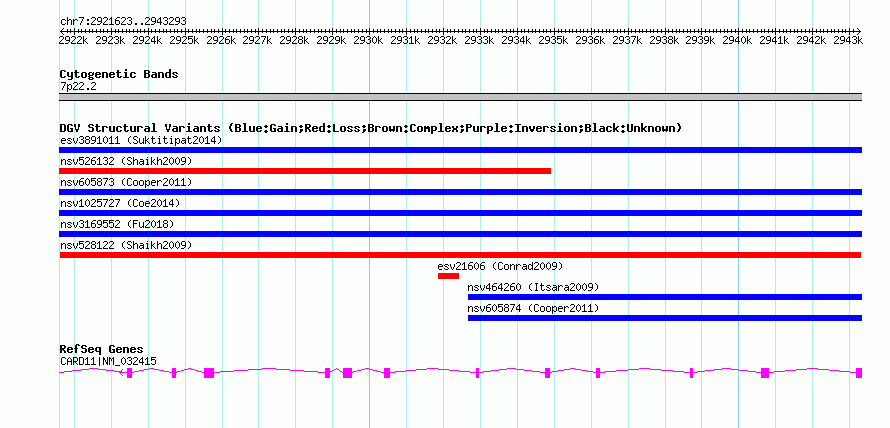Click the 2939k ruler tick label
890x428 pixels.
pos(701,40)
